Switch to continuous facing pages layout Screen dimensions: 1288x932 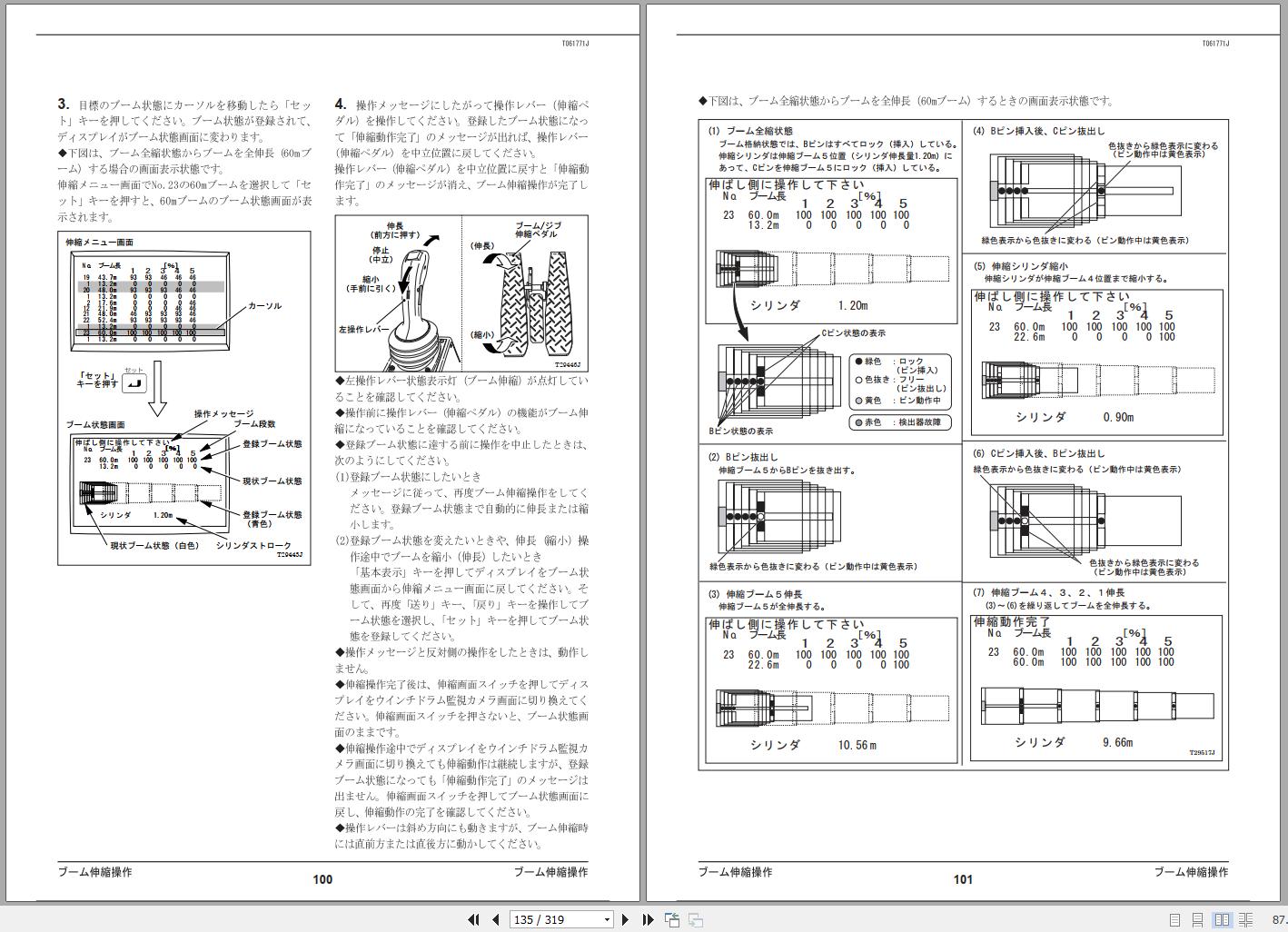[1245, 919]
